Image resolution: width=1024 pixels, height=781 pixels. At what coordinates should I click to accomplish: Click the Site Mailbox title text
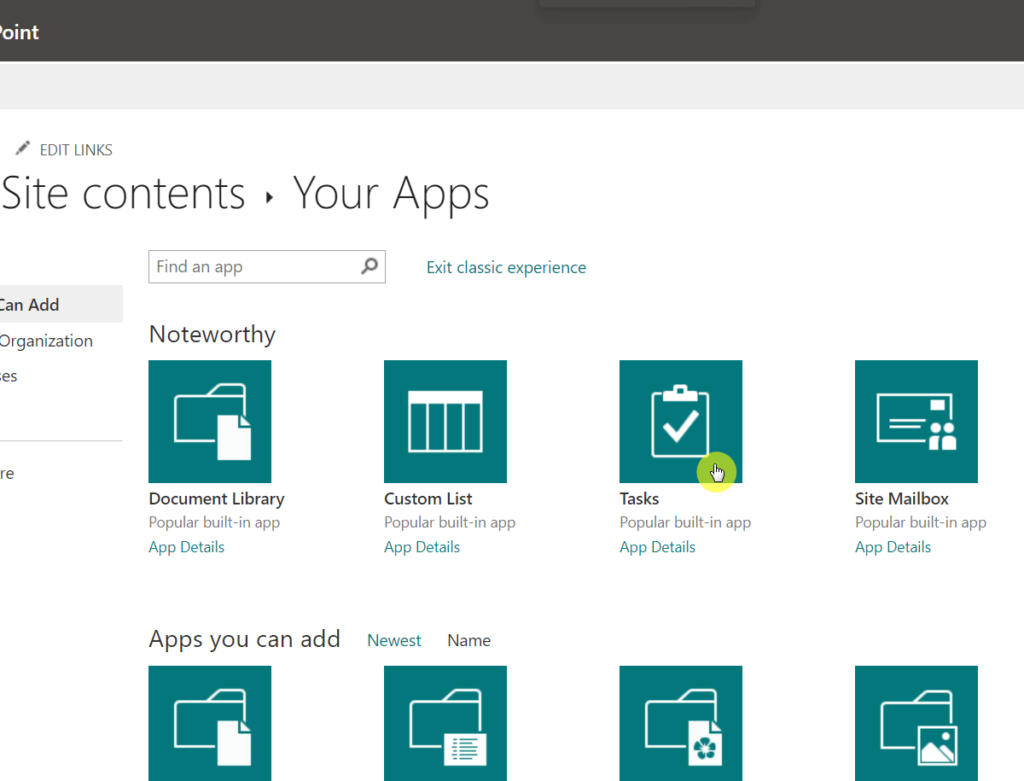pos(901,499)
